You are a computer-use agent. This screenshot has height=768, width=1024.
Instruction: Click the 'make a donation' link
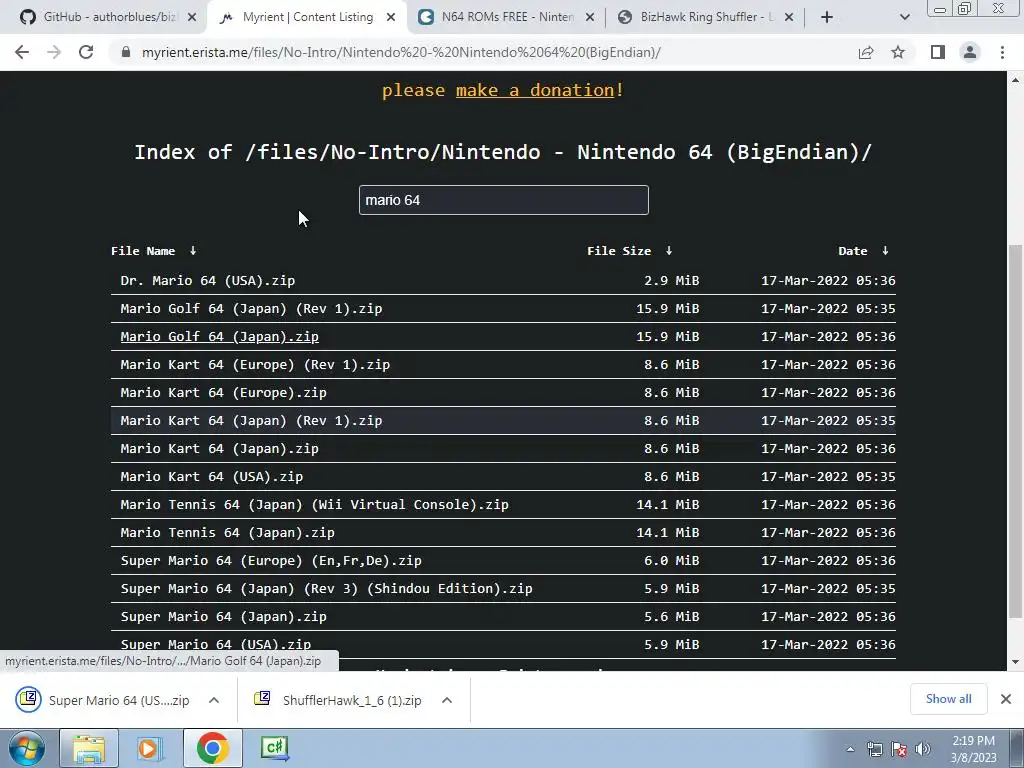point(535,90)
